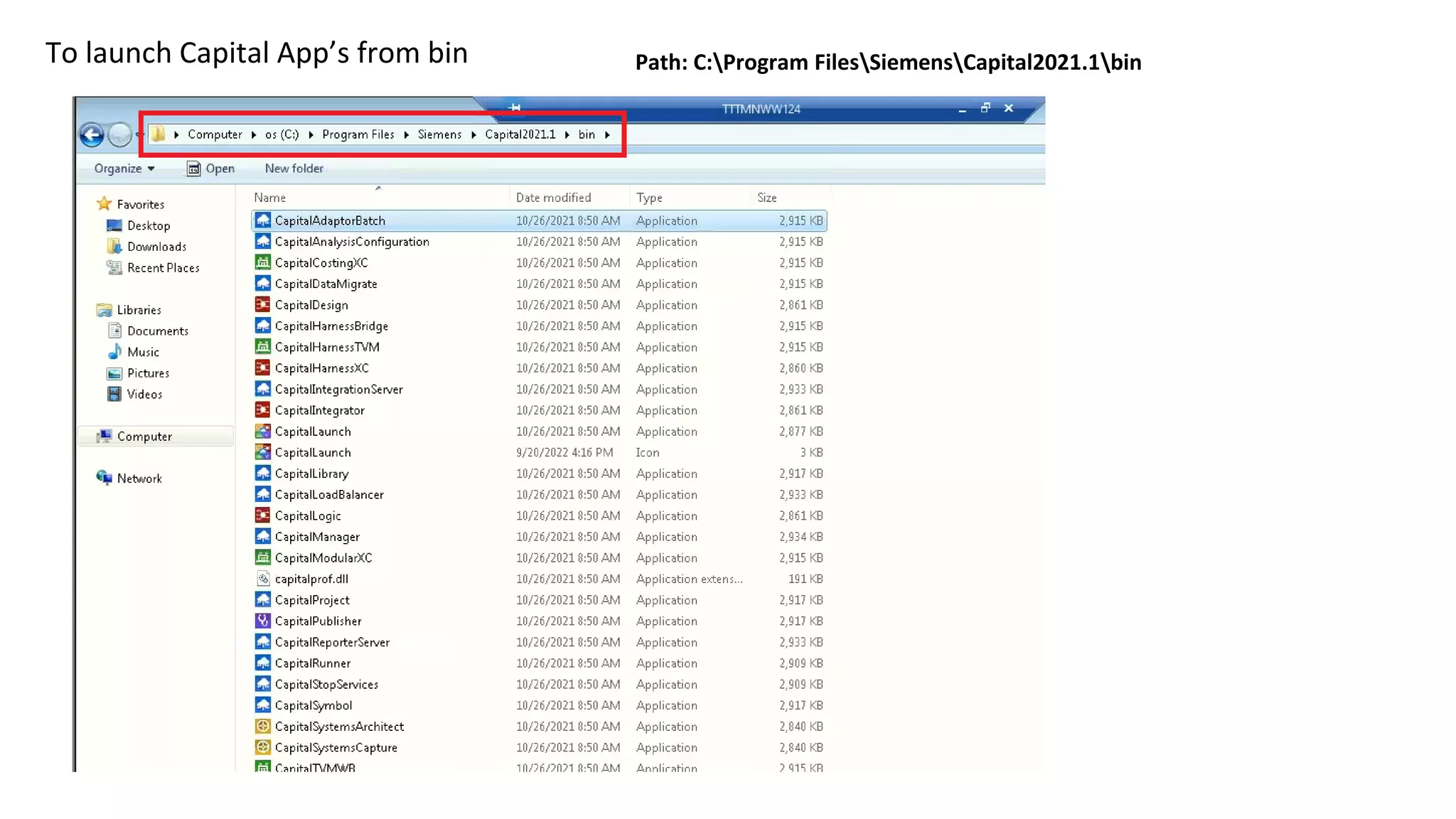Click the Favorites star icon
Image resolution: width=1456 pixels, height=819 pixels.
105,204
